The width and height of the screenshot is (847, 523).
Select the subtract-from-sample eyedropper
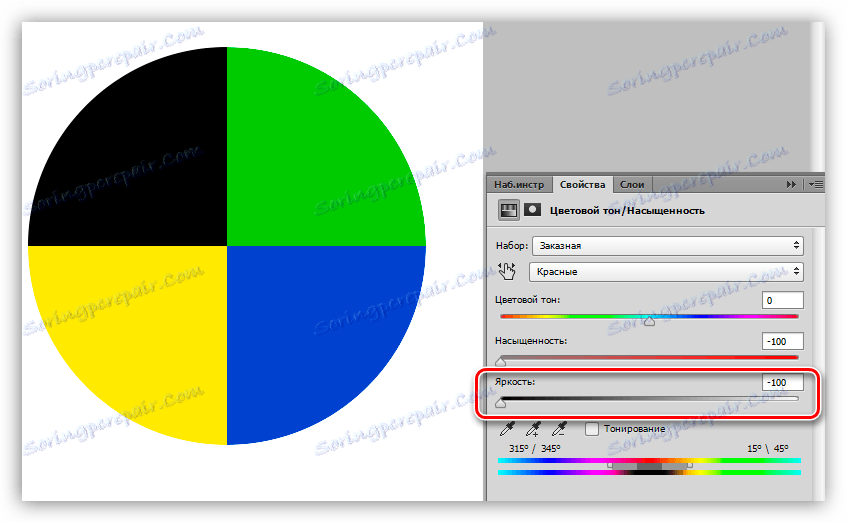click(559, 429)
